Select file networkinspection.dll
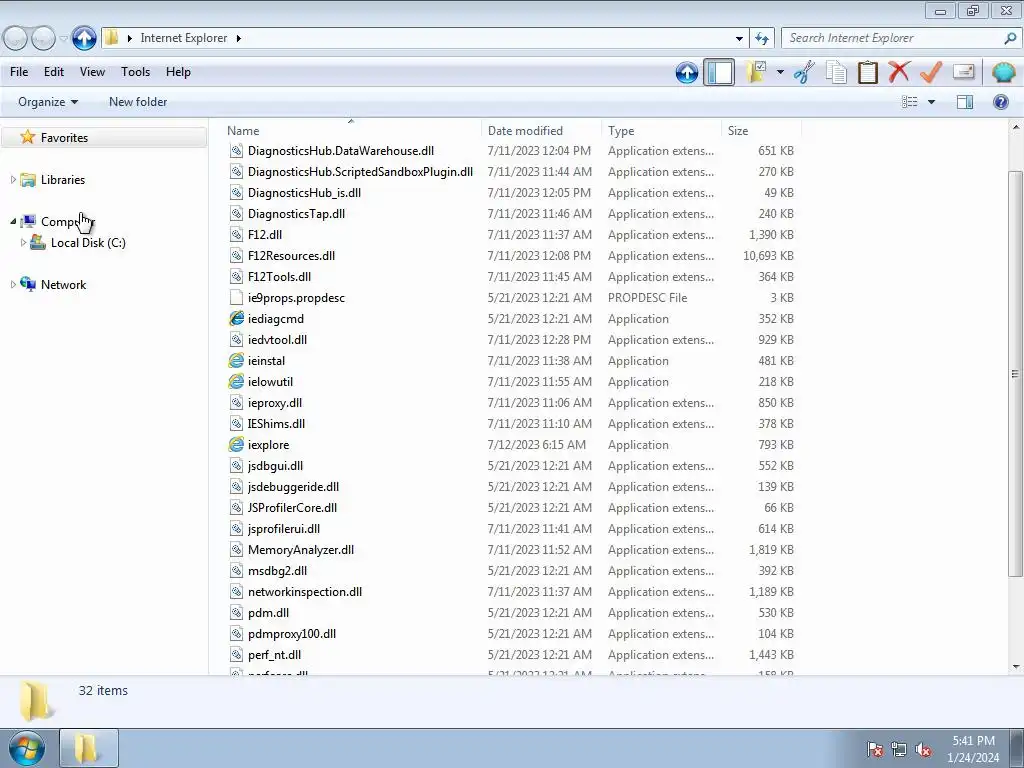The image size is (1024, 768). pos(305,592)
